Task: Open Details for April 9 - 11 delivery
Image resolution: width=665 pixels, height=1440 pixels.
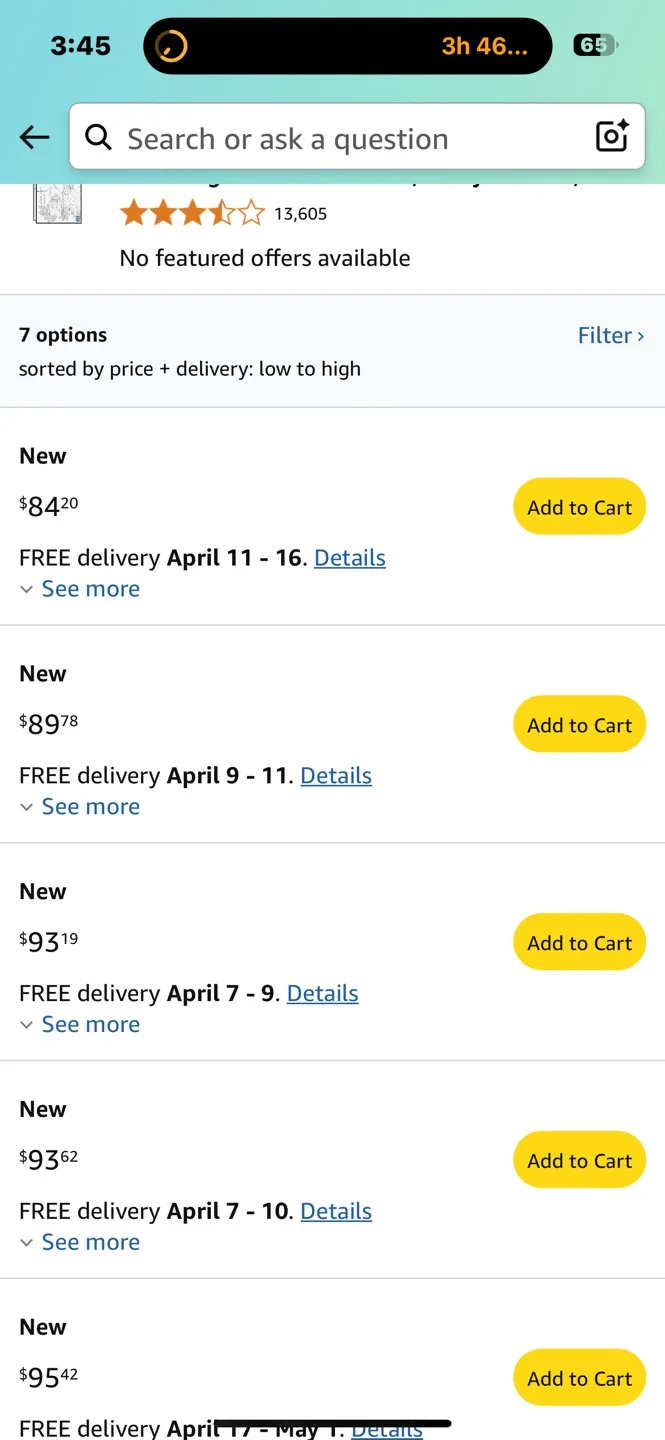Action: pos(336,776)
